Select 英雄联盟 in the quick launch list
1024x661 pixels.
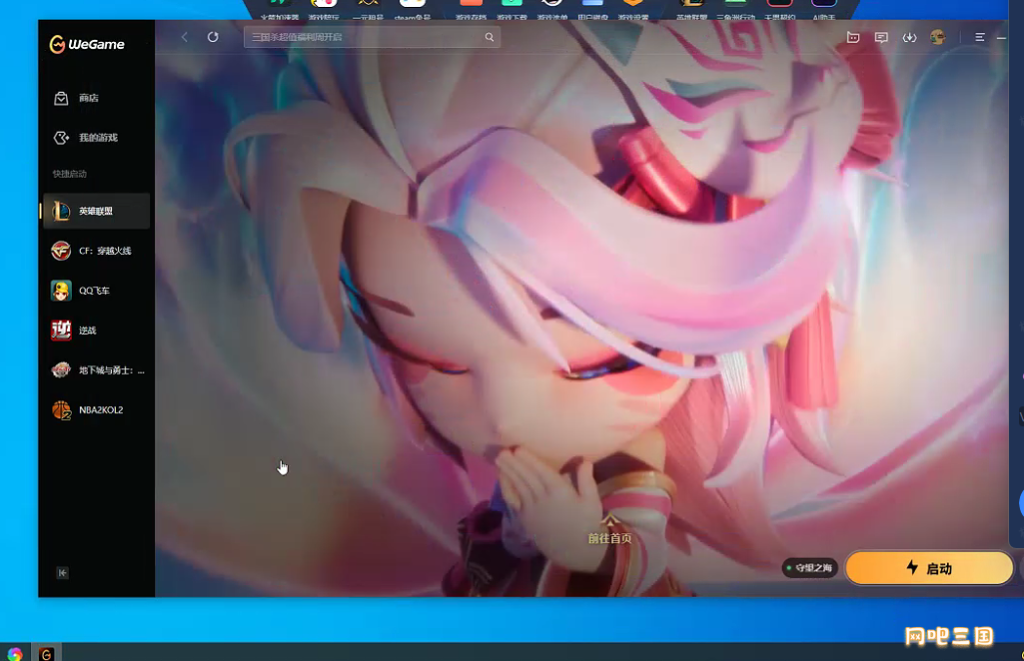tap(96, 211)
